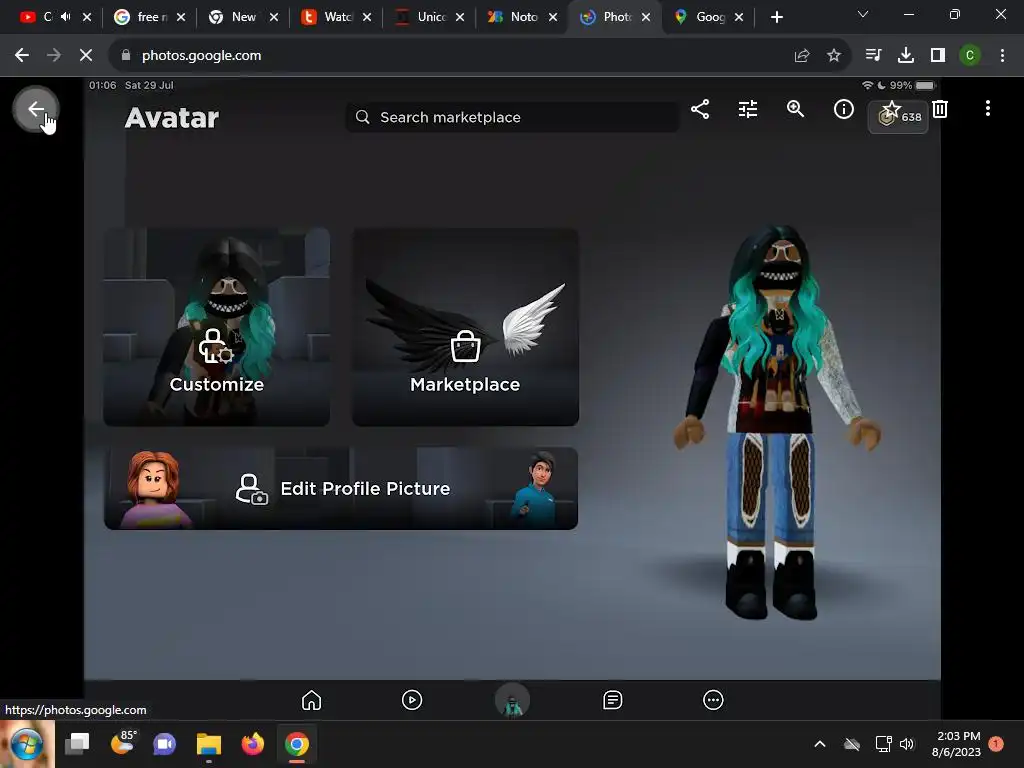Click the Robux balance 638 badge
Viewport: 1024px width, 768px height.
click(899, 118)
